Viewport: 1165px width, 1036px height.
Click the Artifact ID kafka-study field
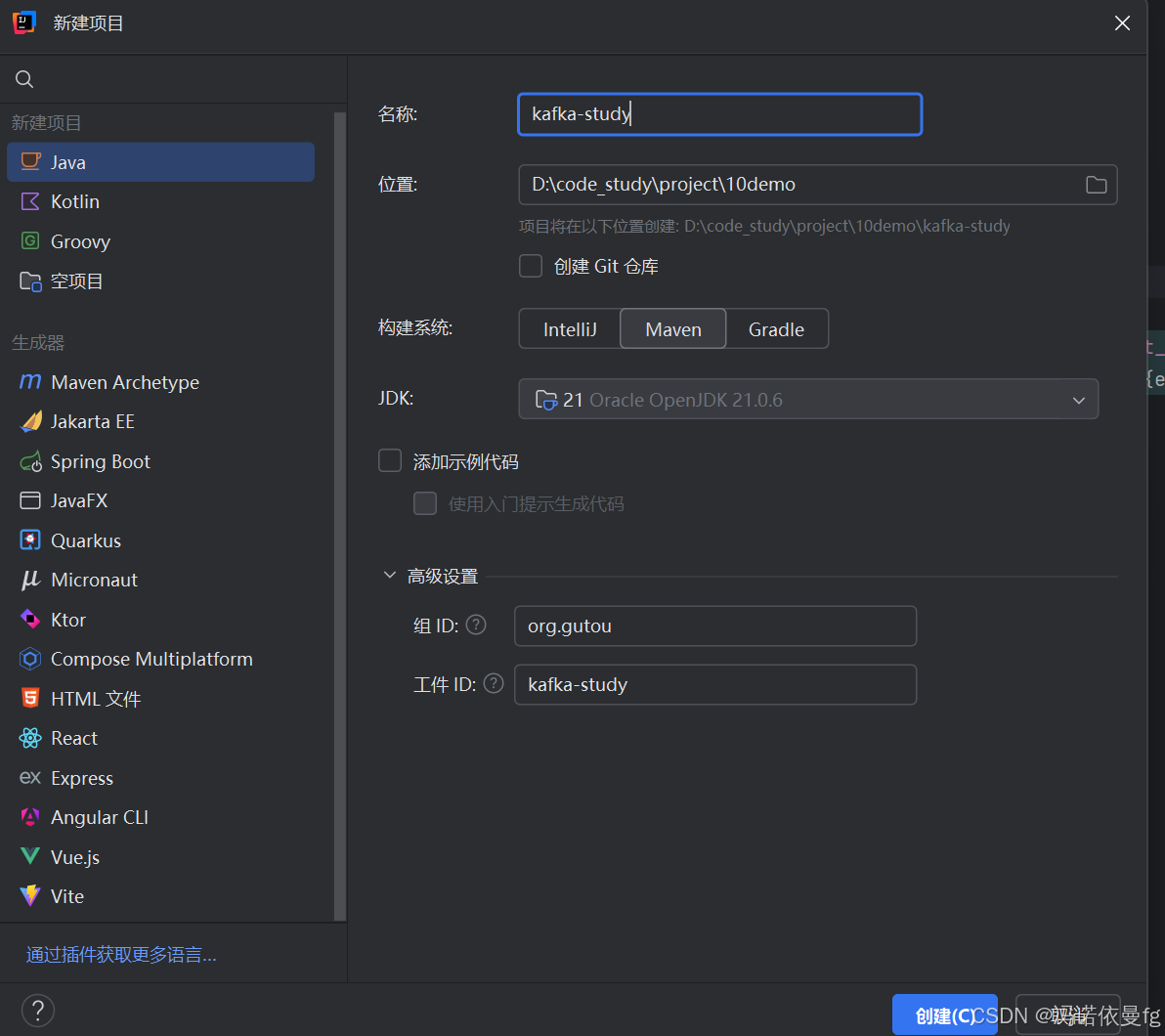714,684
